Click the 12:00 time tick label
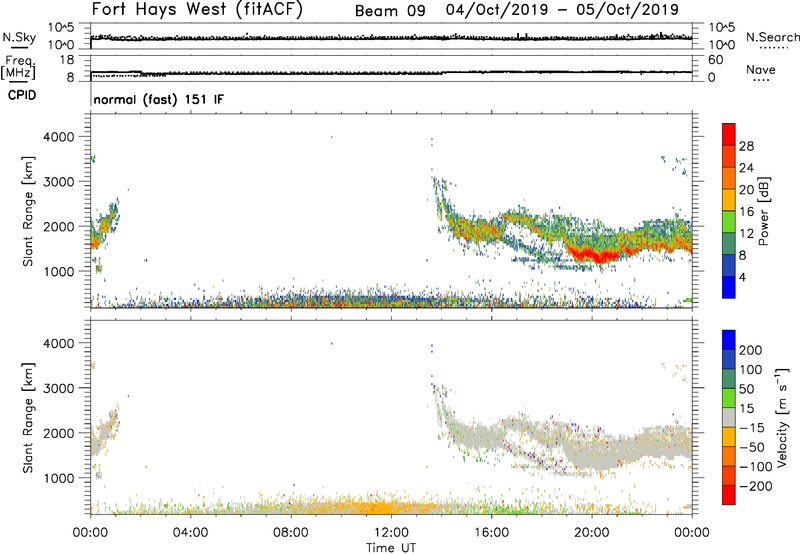This screenshot has height=554, width=800. pyautogui.click(x=391, y=533)
